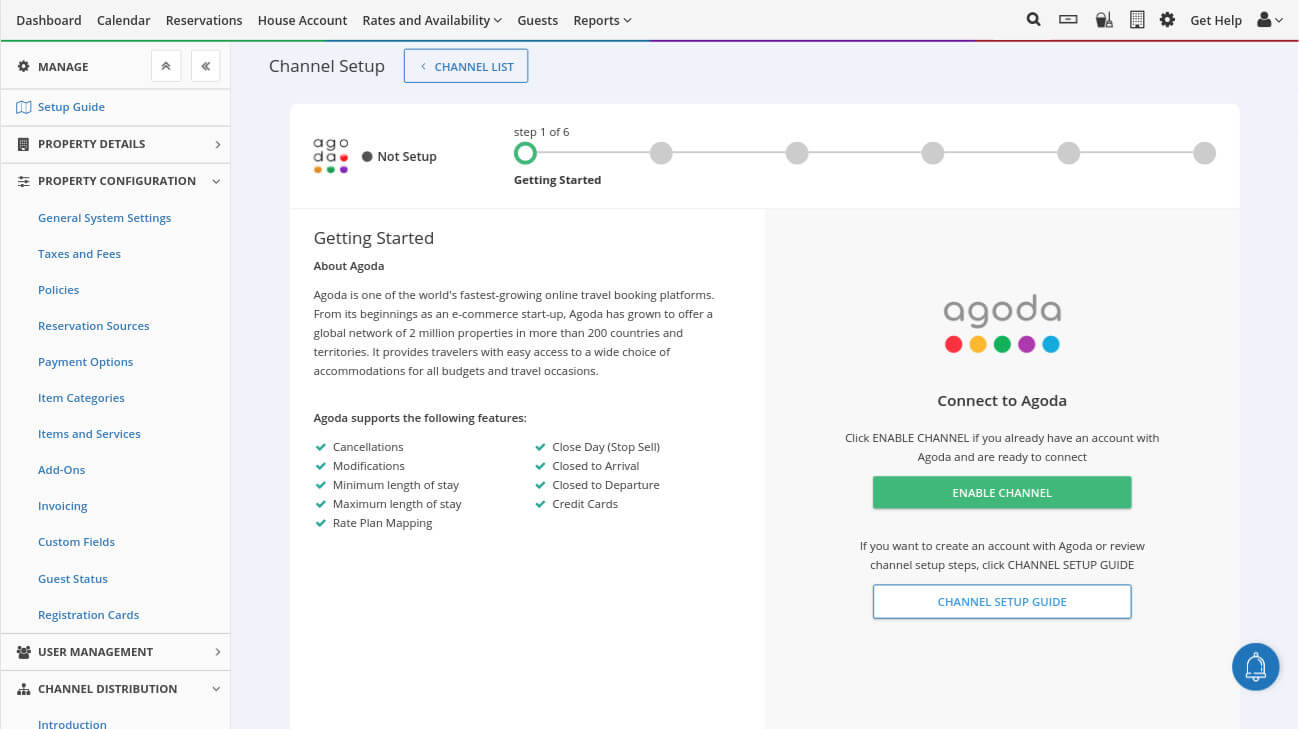Click the Not Setup status indicator
1299x729 pixels.
coord(399,157)
